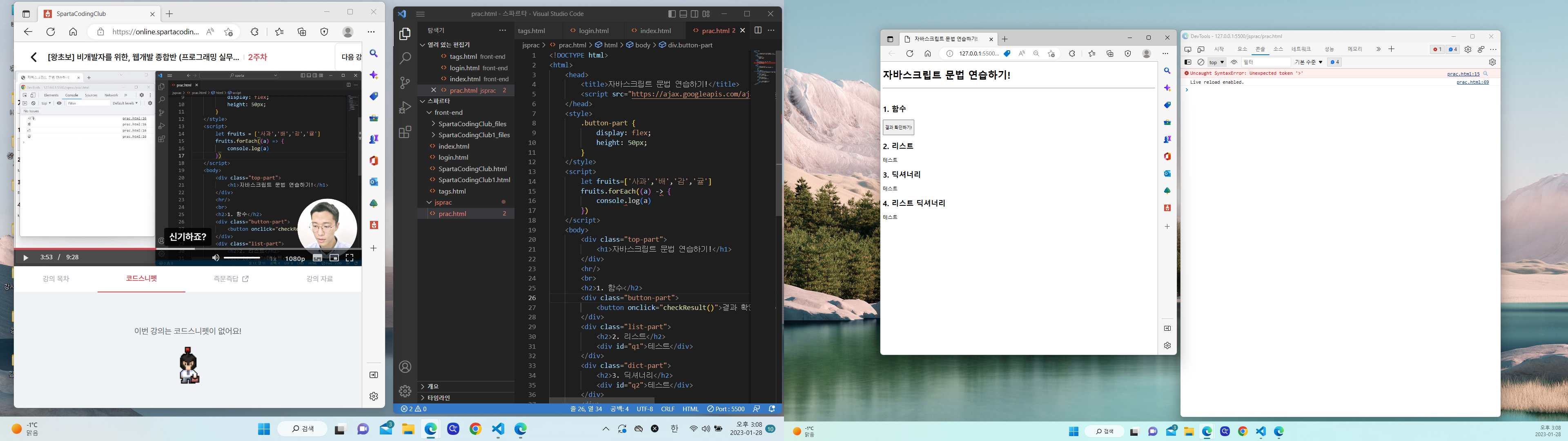Go to home in the practice page browser
The width and height of the screenshot is (1568, 441).
tap(928, 53)
